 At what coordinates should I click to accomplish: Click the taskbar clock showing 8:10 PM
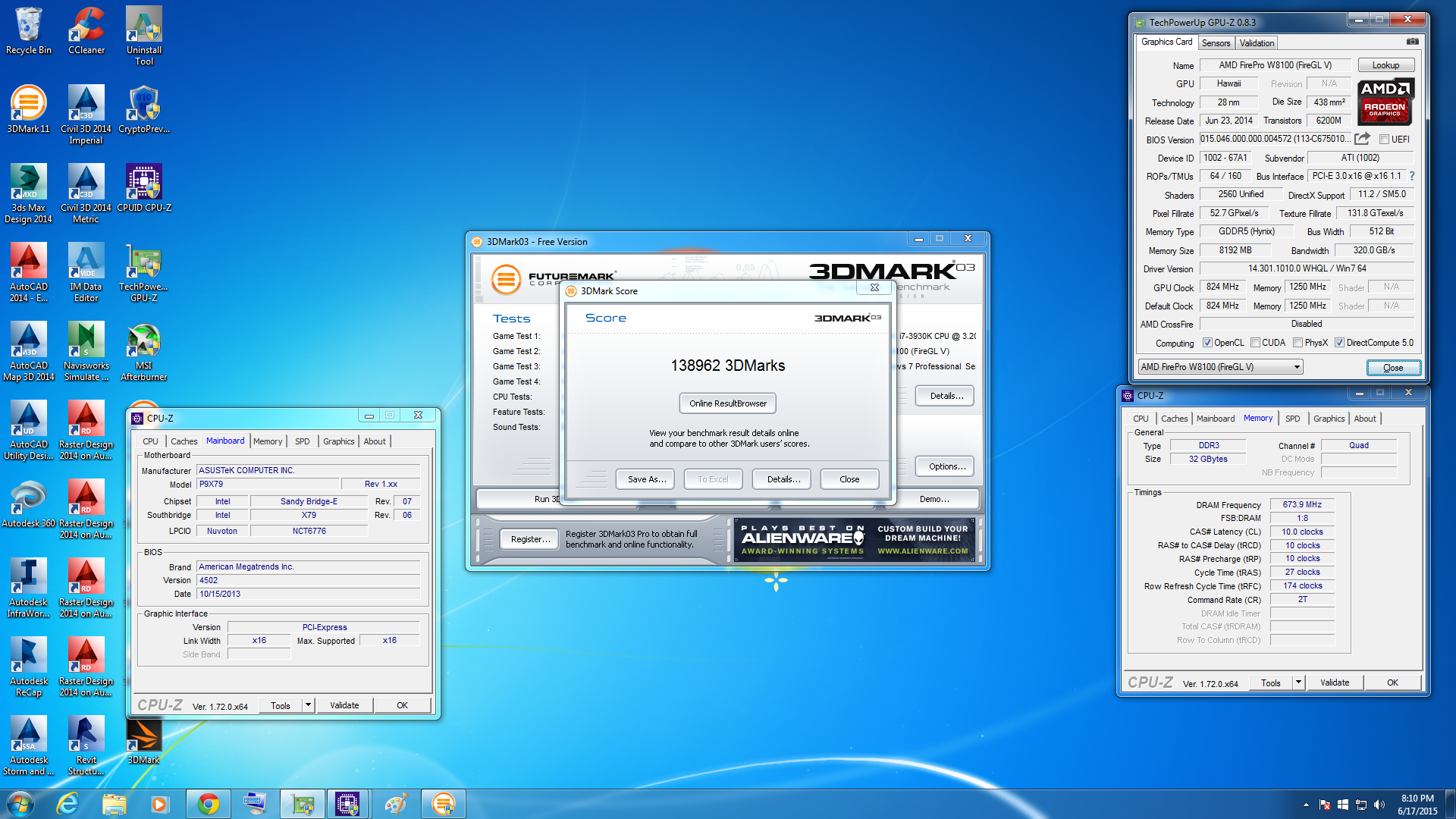[1417, 805]
